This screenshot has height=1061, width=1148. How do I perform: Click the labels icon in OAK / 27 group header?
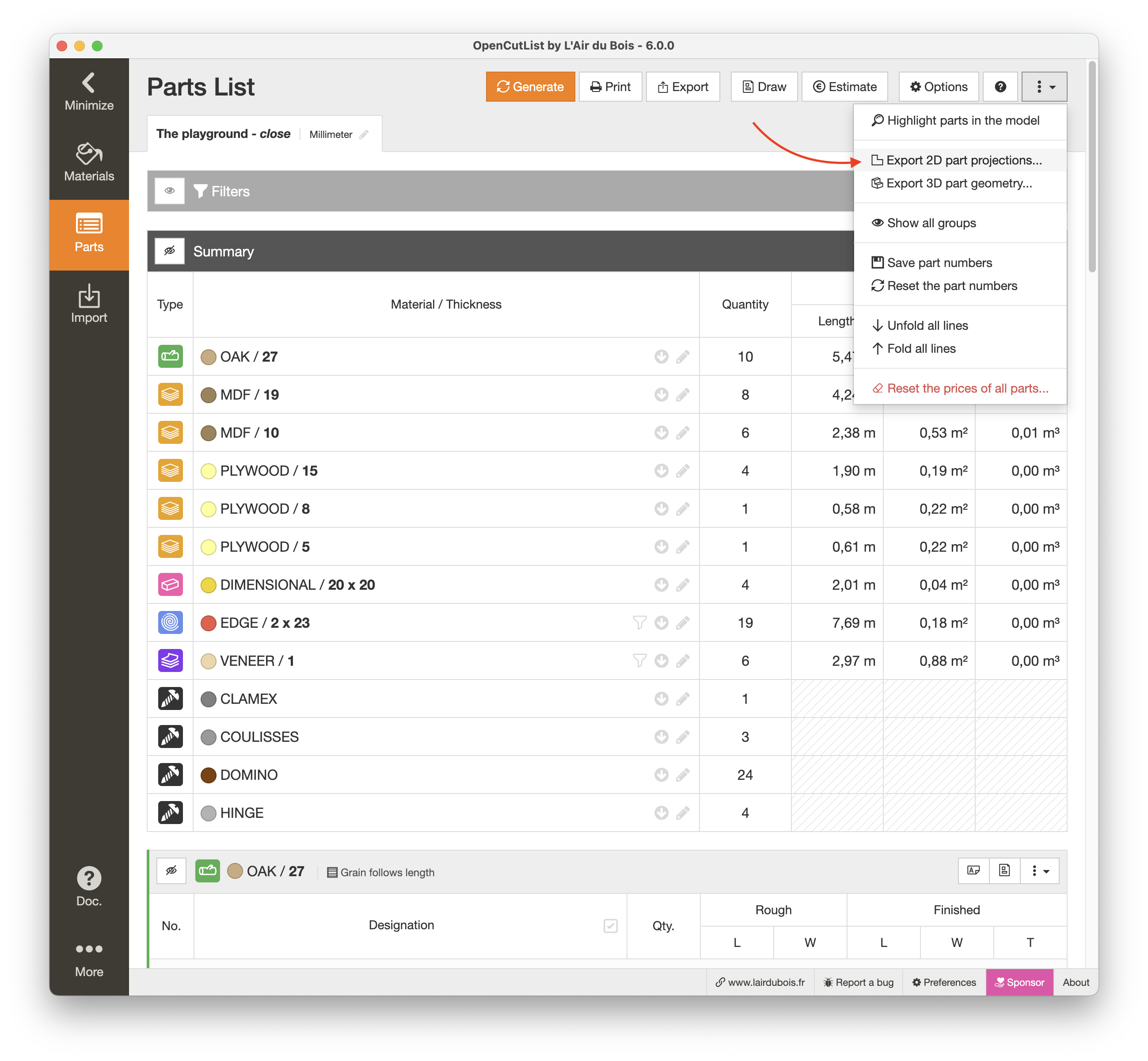coord(973,870)
